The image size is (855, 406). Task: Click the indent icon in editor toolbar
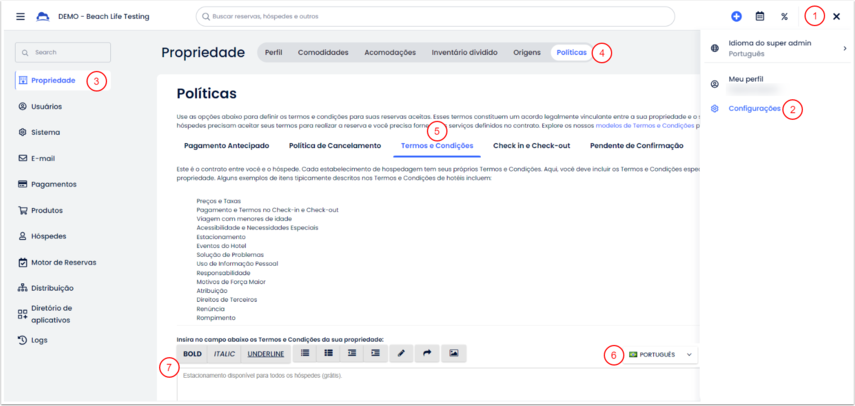click(x=375, y=354)
